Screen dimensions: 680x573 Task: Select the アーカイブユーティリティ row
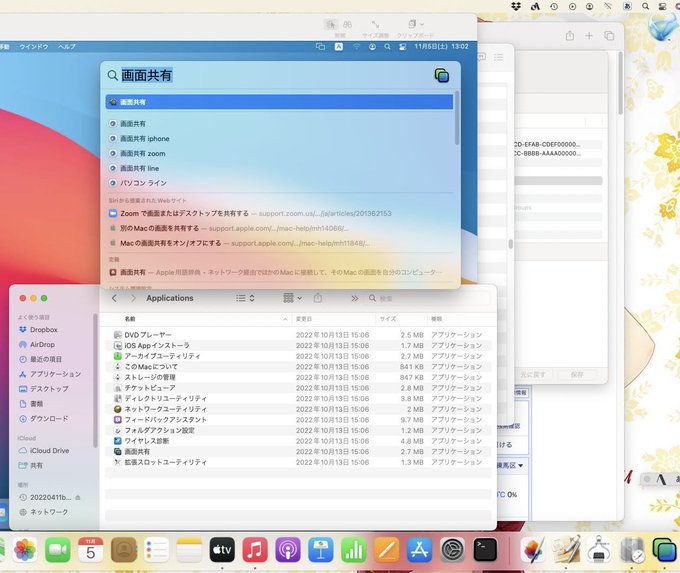pyautogui.click(x=298, y=356)
